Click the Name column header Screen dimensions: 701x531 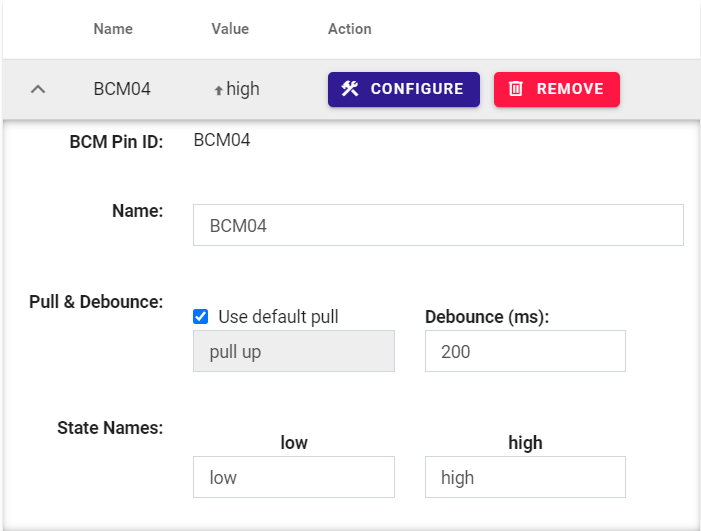coord(113,29)
